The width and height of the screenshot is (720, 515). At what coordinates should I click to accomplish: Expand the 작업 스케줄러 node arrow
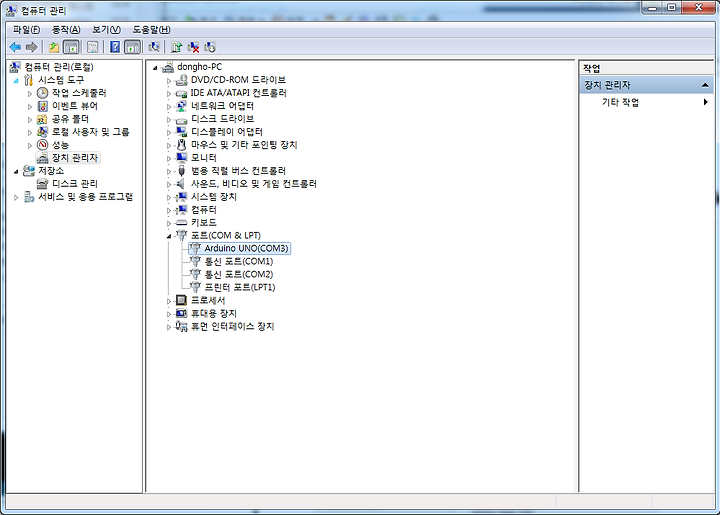click(x=30, y=94)
